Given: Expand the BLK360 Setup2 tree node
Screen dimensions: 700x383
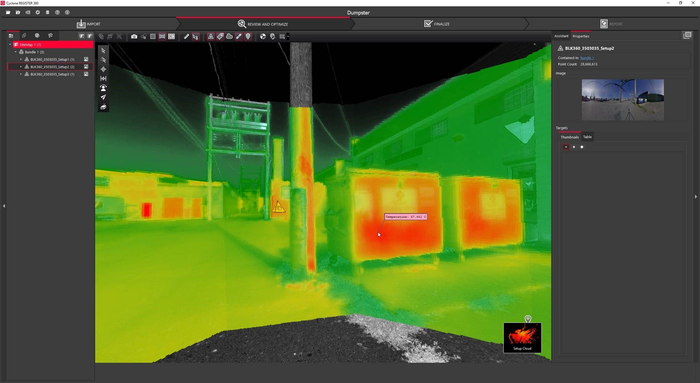Looking at the screenshot, I should pos(21,67).
